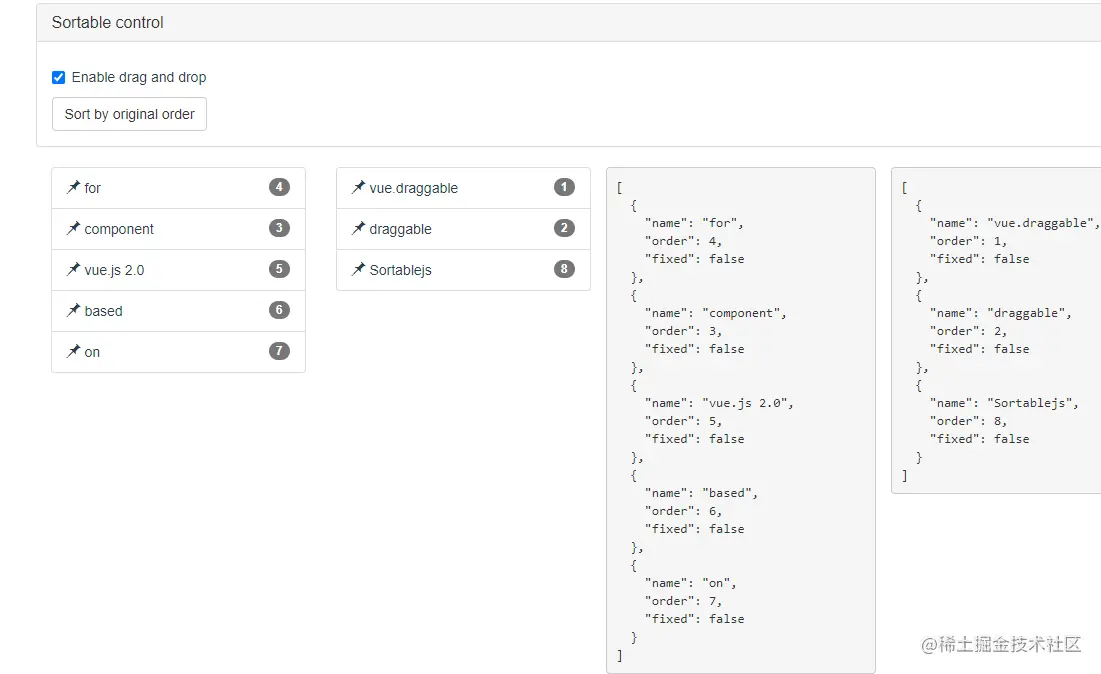Pin the "vue.draggable" list item
This screenshot has height=674, width=1101.
pyautogui.click(x=358, y=188)
